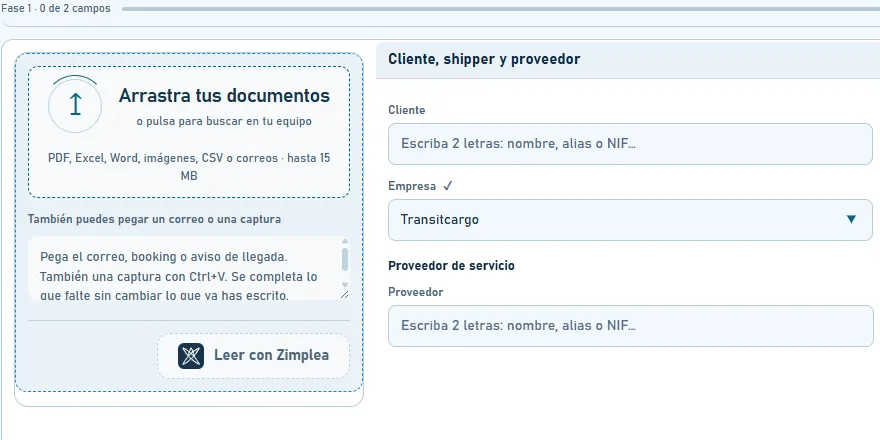Screen dimensions: 880x440
Task: Click the Cliente, shipper y proveedor header
Action: (x=628, y=59)
